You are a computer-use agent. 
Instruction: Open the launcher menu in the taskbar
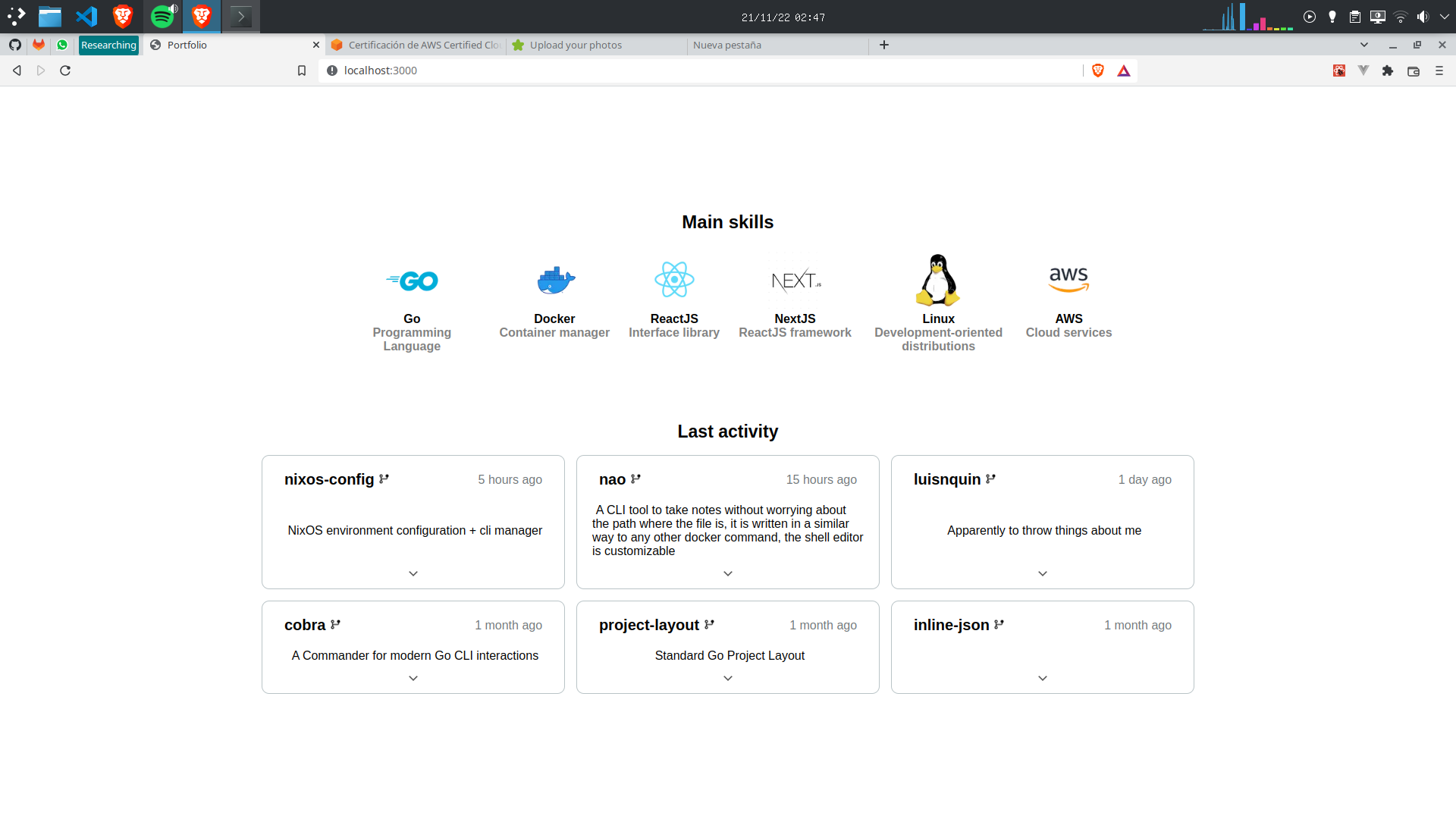coord(16,16)
